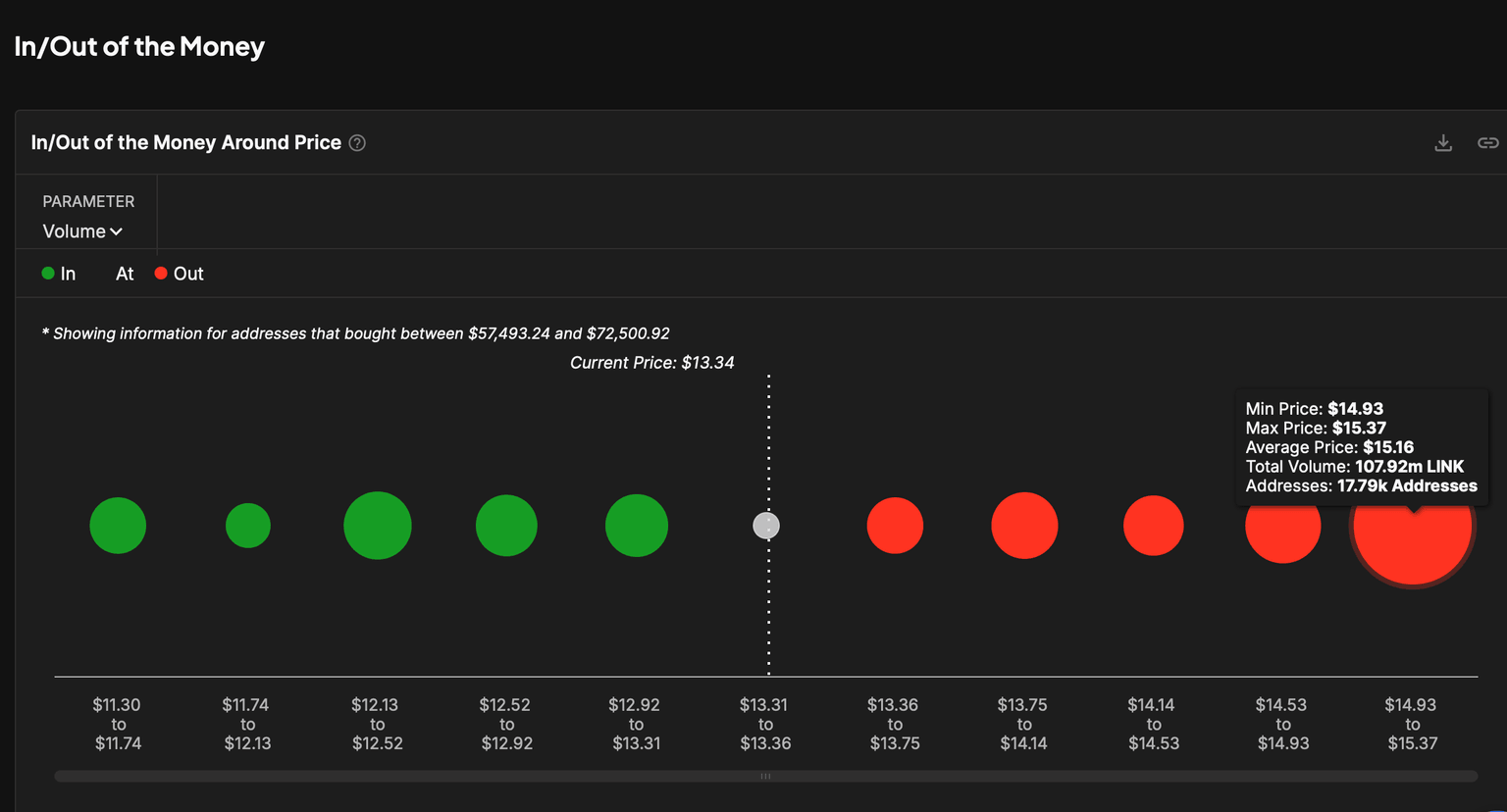Select the green bubble for $12.92 to $13.31

tap(637, 526)
